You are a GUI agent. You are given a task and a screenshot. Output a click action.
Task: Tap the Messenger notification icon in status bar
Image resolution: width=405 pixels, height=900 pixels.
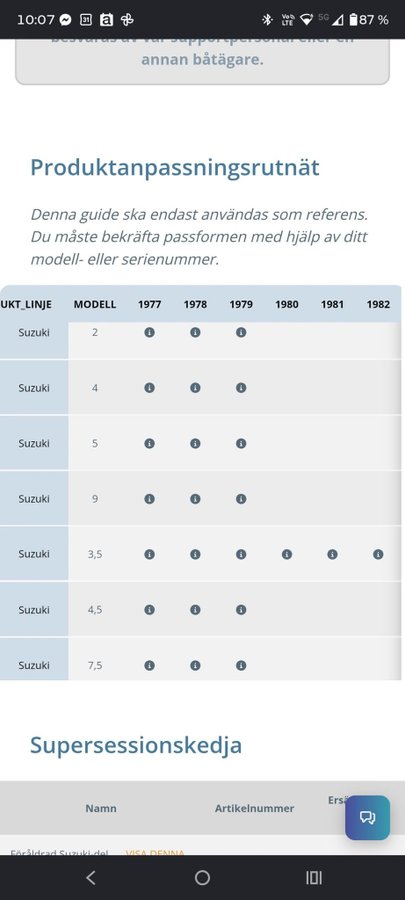[65, 20]
